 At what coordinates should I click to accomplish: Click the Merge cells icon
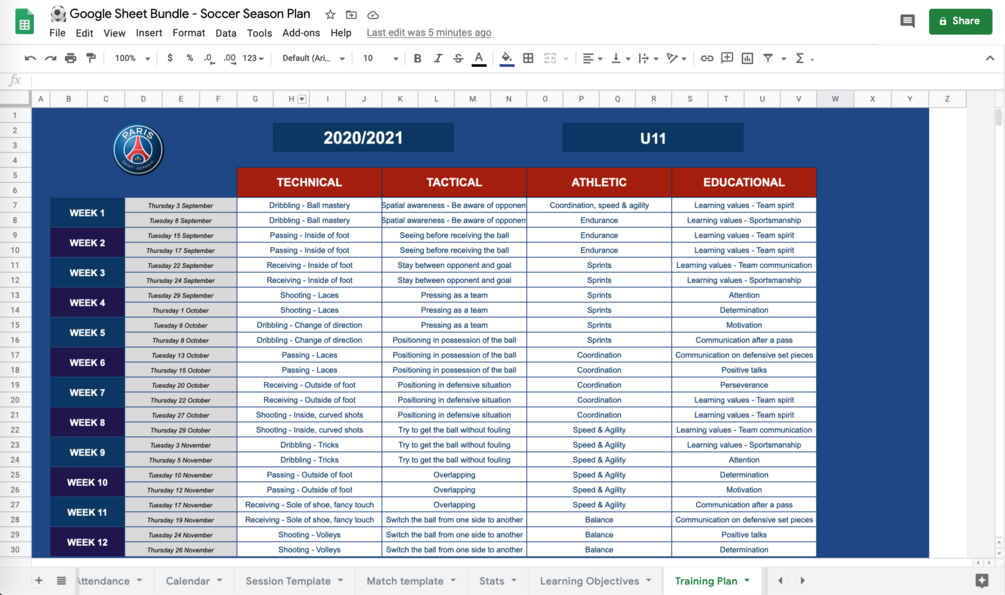pos(550,58)
